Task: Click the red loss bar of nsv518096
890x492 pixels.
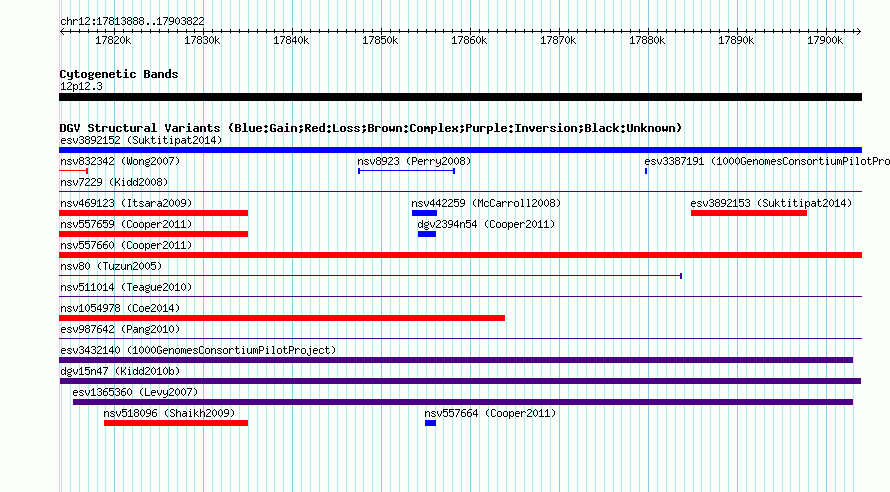Action: pos(176,423)
